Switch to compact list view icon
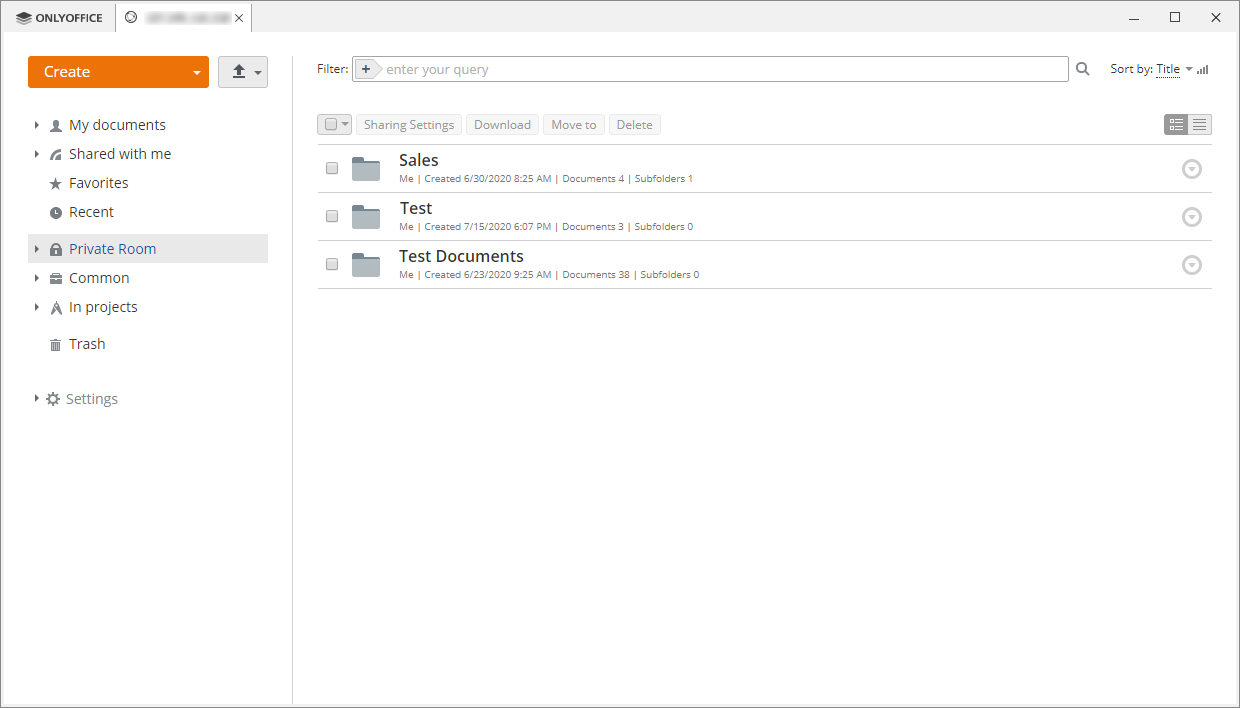Viewport: 1240px width, 708px height. pos(1200,125)
